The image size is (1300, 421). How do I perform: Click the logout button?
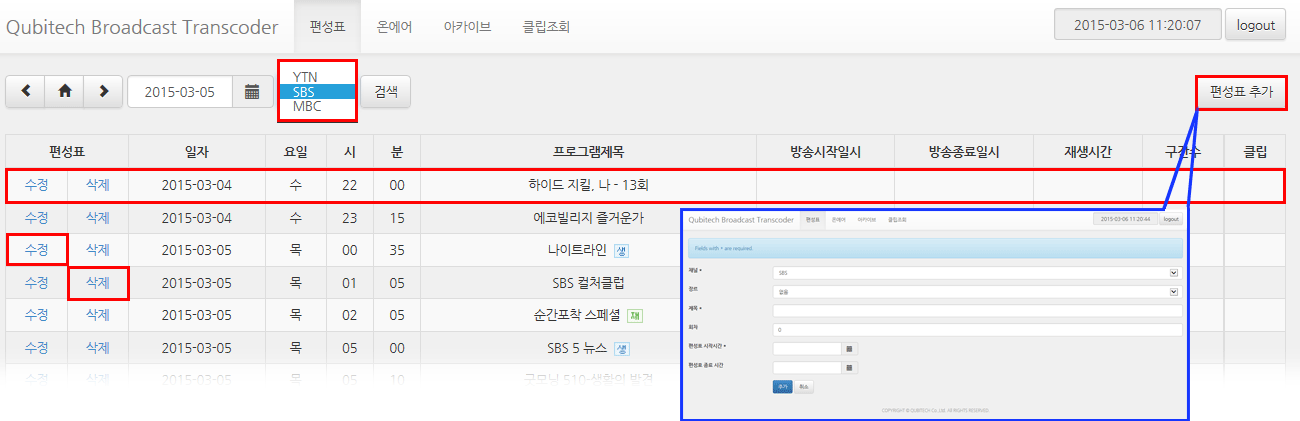(x=1255, y=25)
